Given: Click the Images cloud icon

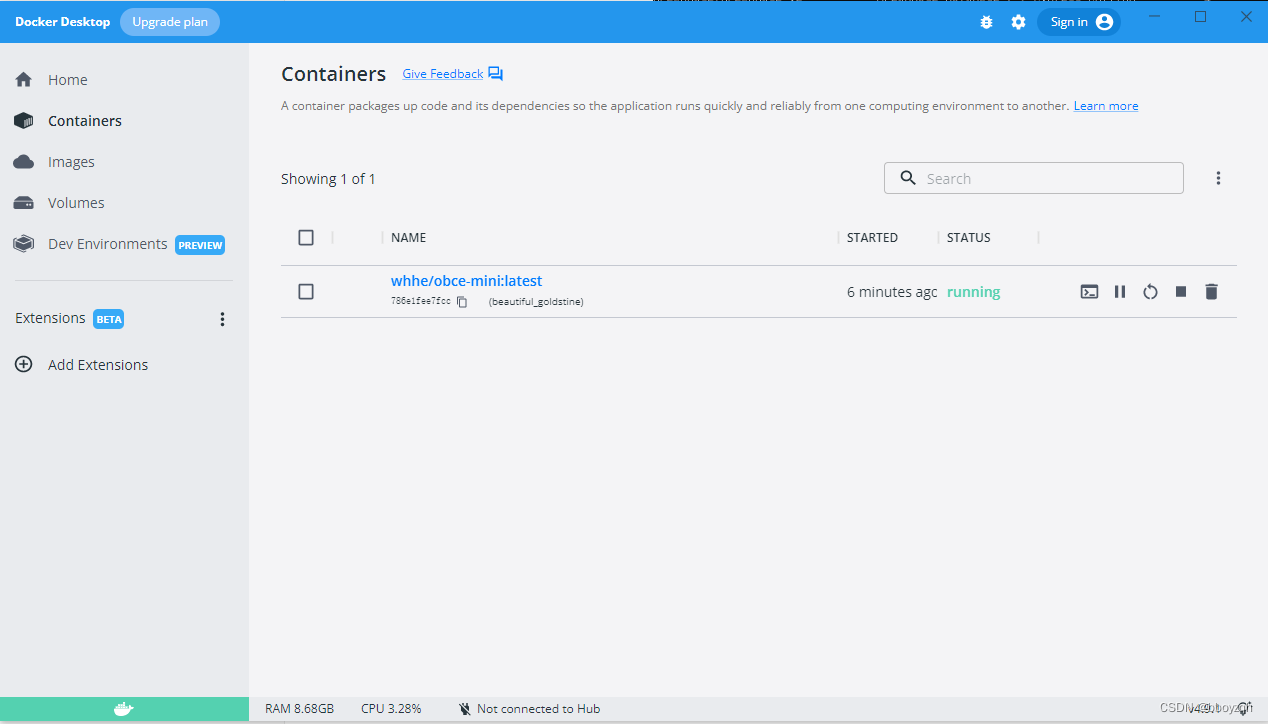Looking at the screenshot, I should [x=24, y=162].
